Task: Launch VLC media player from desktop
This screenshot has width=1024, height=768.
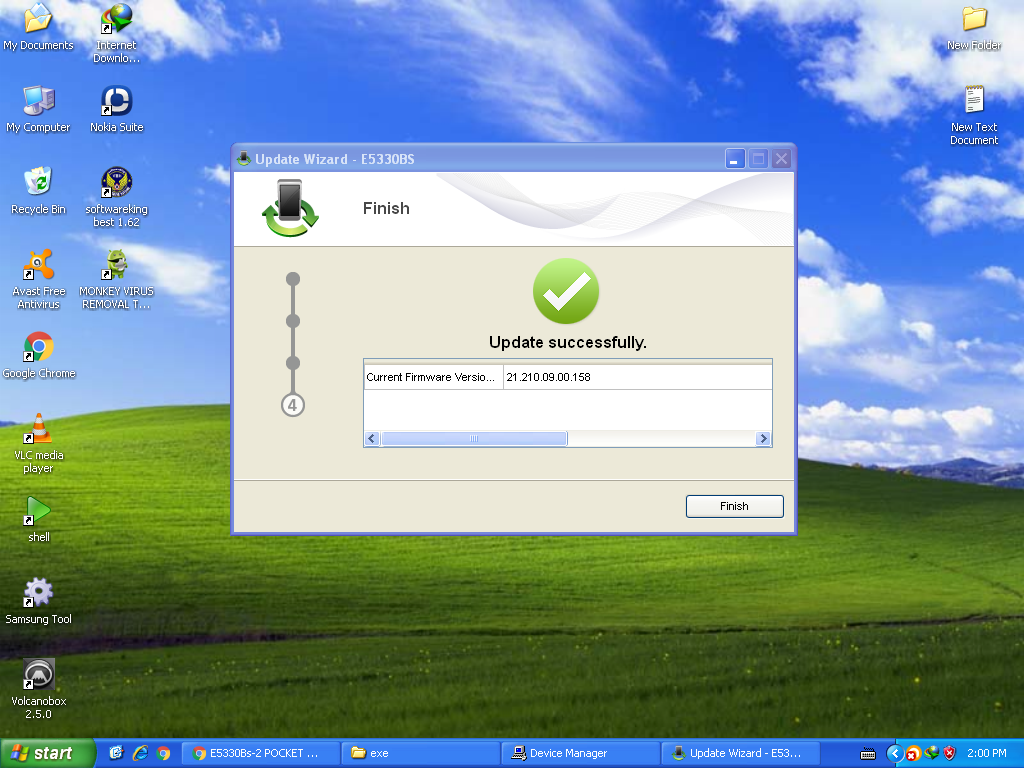Action: point(38,430)
